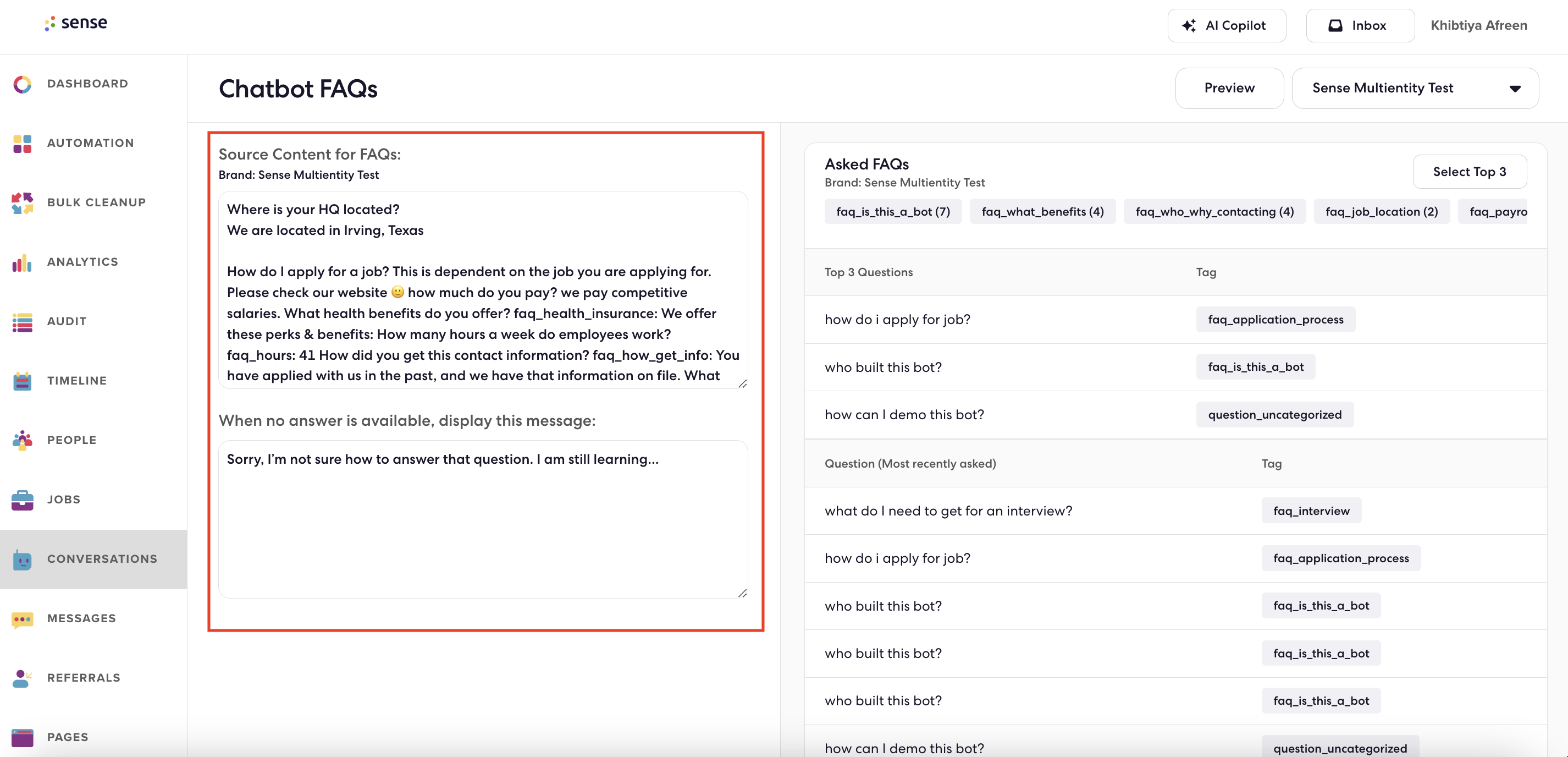Click the truncated faq_payro tag chip

click(1494, 212)
